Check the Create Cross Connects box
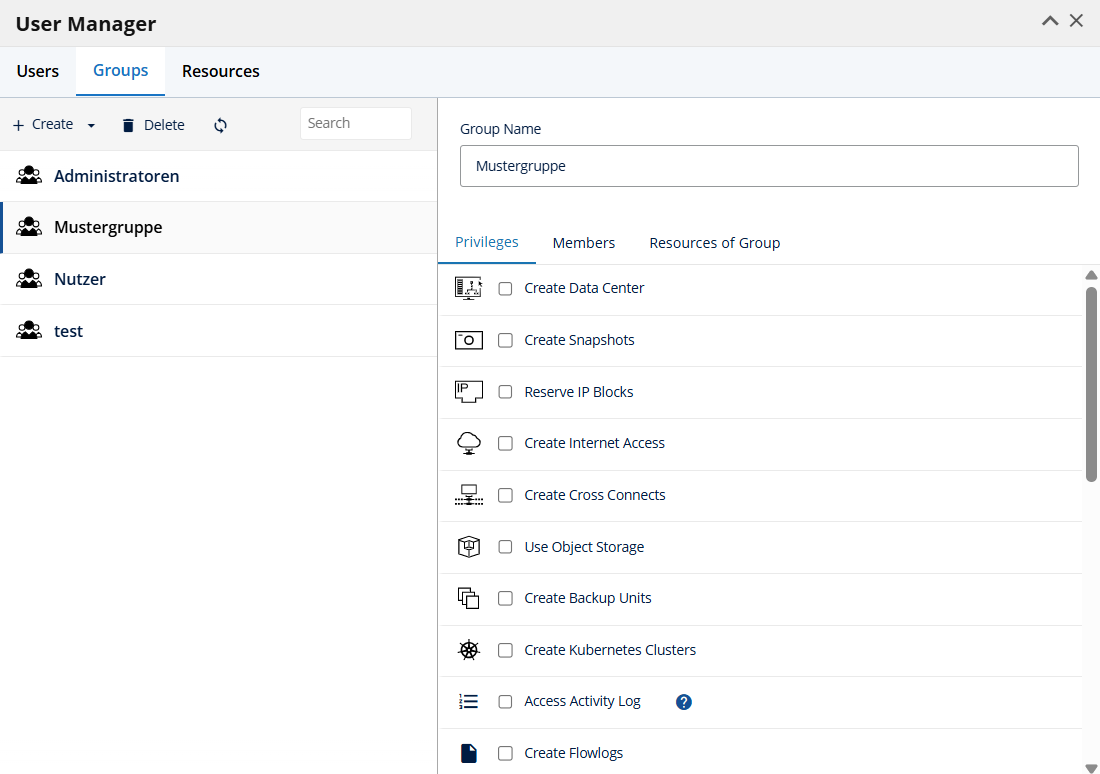1100x774 pixels. click(x=505, y=495)
